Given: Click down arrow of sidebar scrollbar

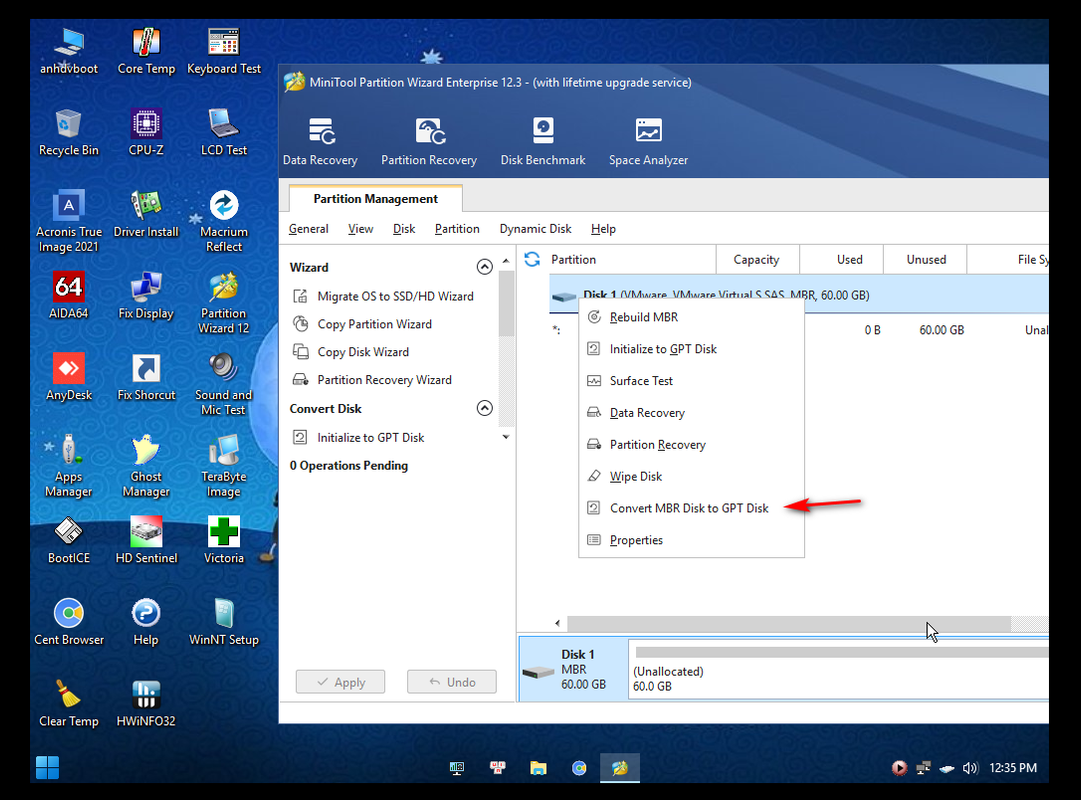Looking at the screenshot, I should coord(506,437).
